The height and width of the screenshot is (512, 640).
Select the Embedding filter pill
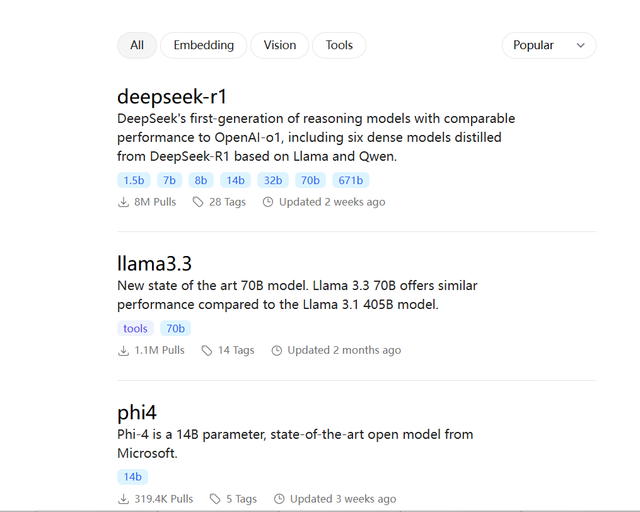[203, 45]
